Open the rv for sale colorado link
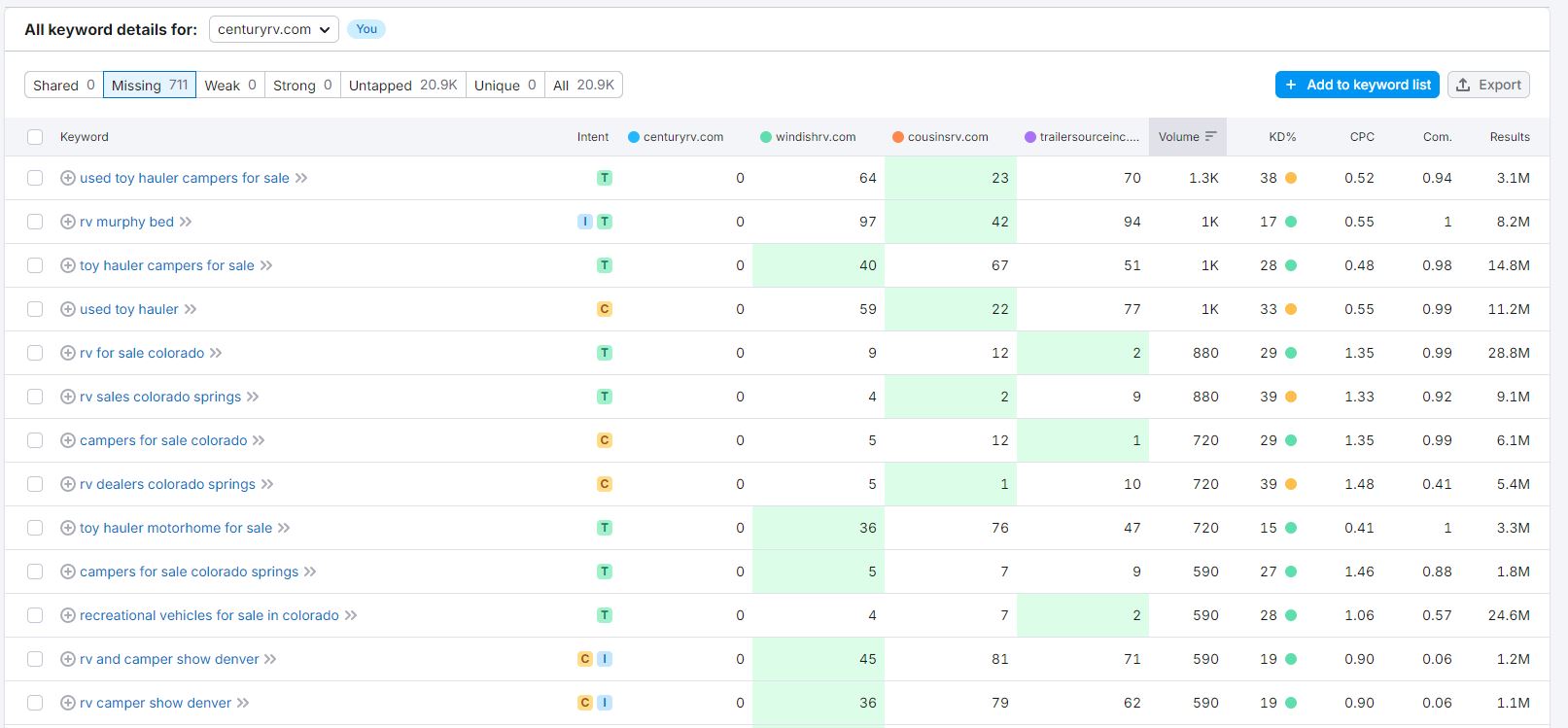 pyautogui.click(x=142, y=353)
